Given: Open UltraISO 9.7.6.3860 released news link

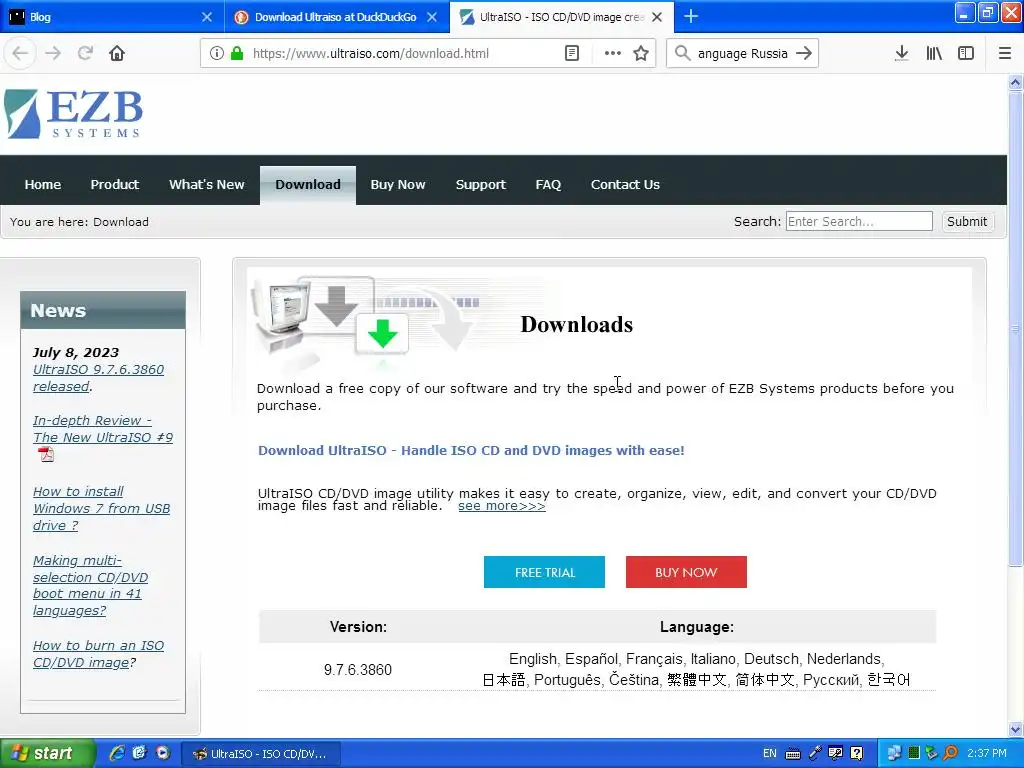Looking at the screenshot, I should [98, 378].
